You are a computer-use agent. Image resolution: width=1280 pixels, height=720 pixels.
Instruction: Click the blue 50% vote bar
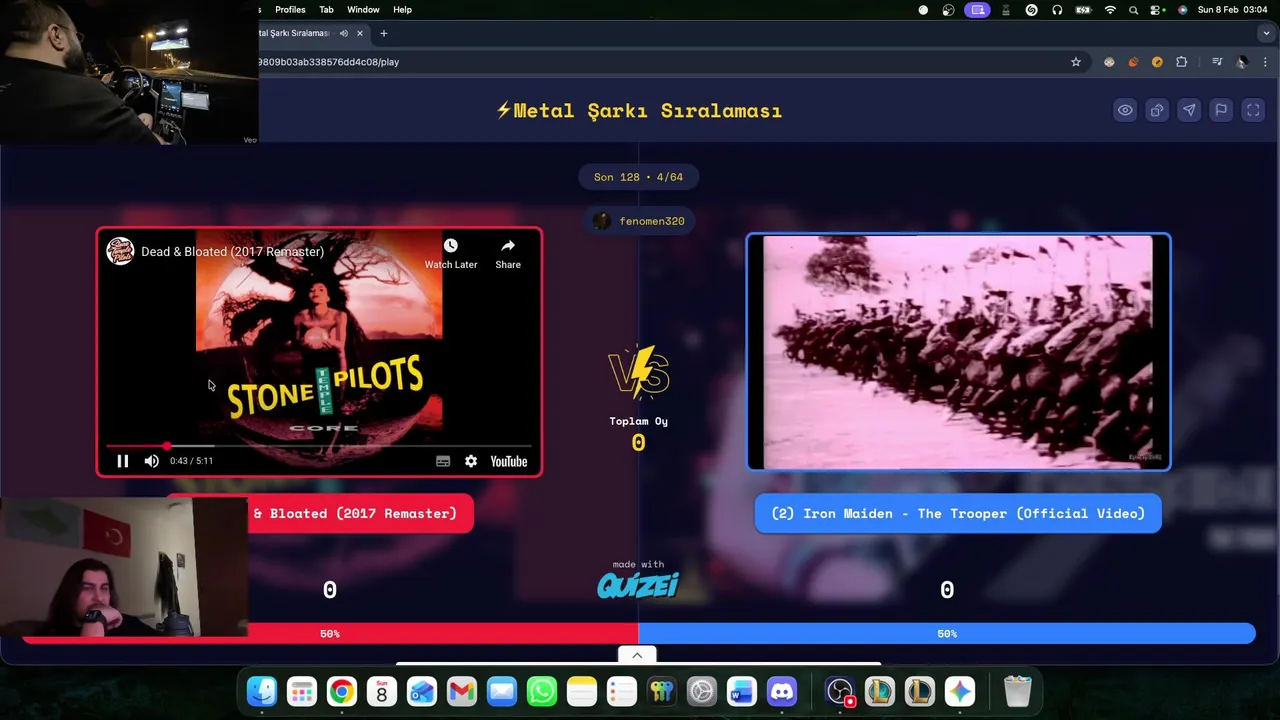point(947,633)
